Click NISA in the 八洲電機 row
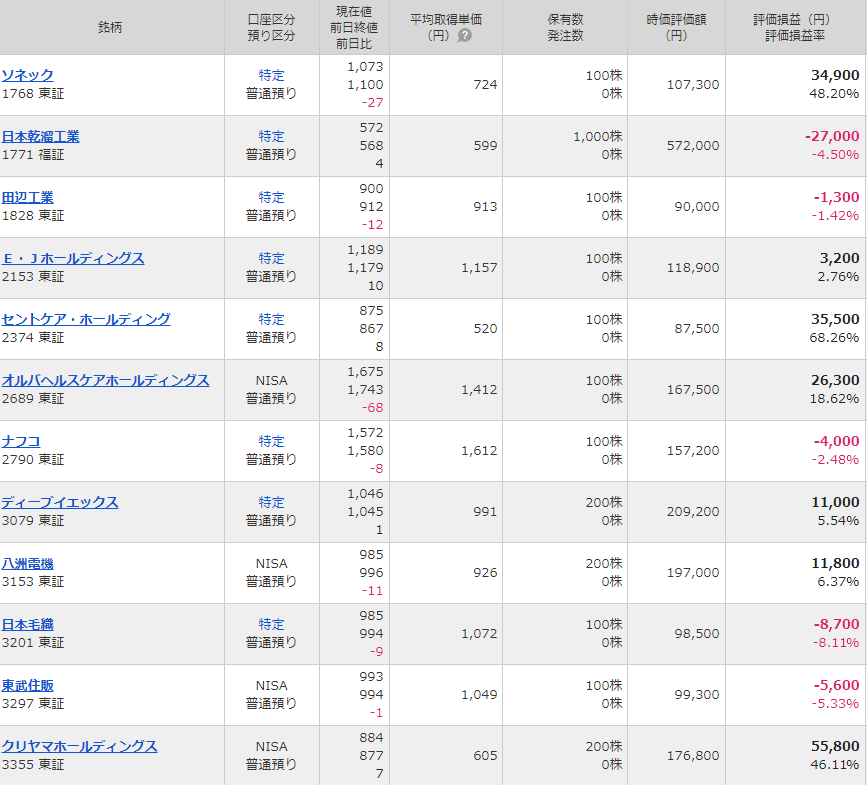Screen dimensions: 867x785 (x=271, y=564)
